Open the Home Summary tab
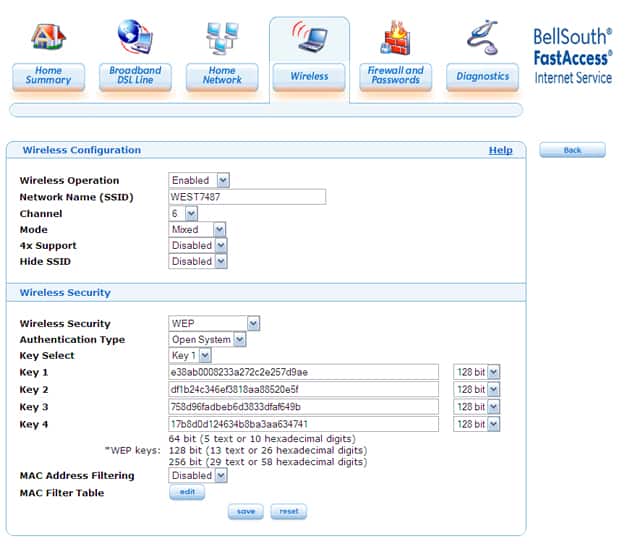This screenshot has height=544, width=640. pos(48,76)
